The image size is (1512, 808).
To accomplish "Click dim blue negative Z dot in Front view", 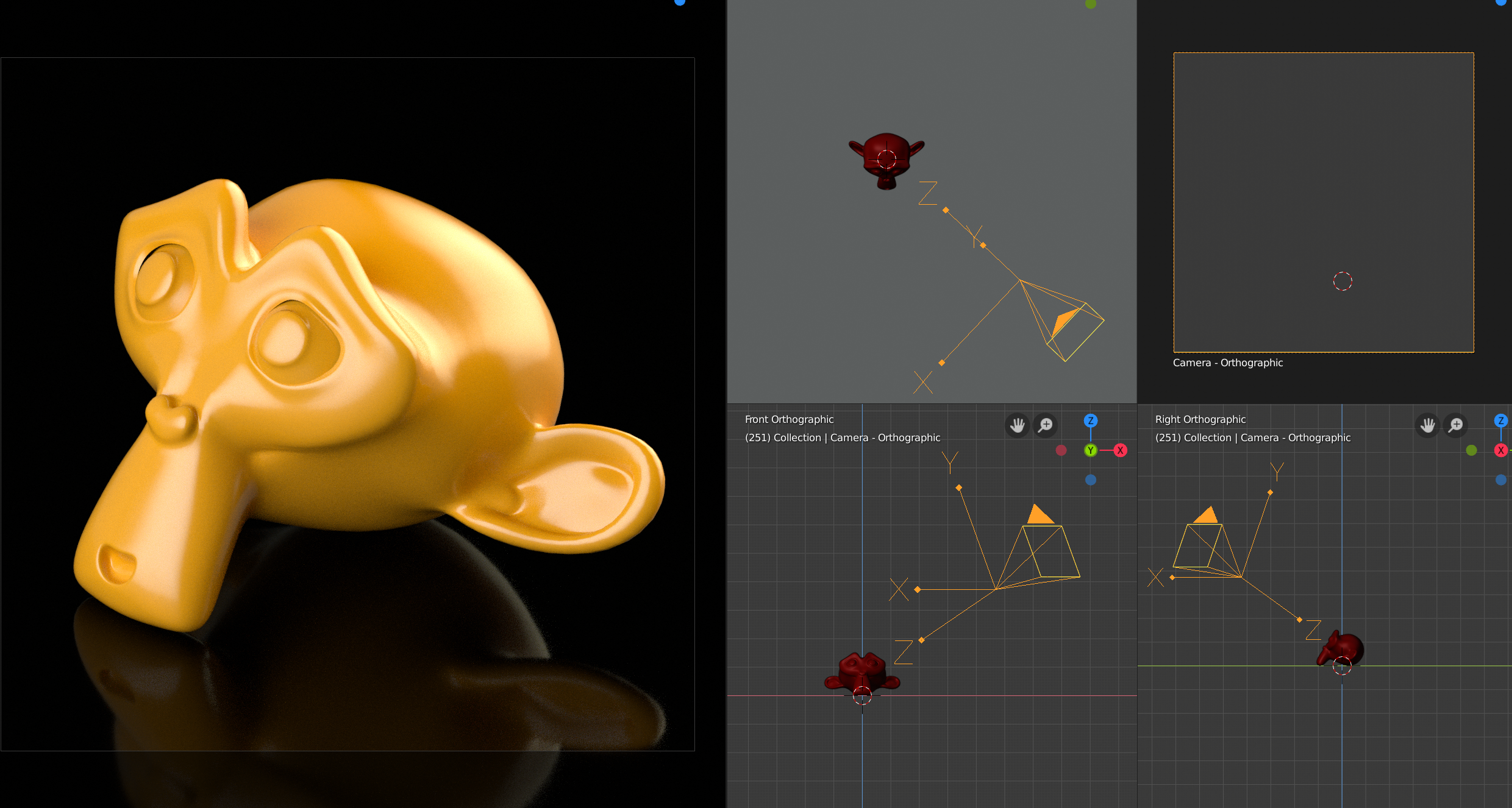I will pos(1091,480).
